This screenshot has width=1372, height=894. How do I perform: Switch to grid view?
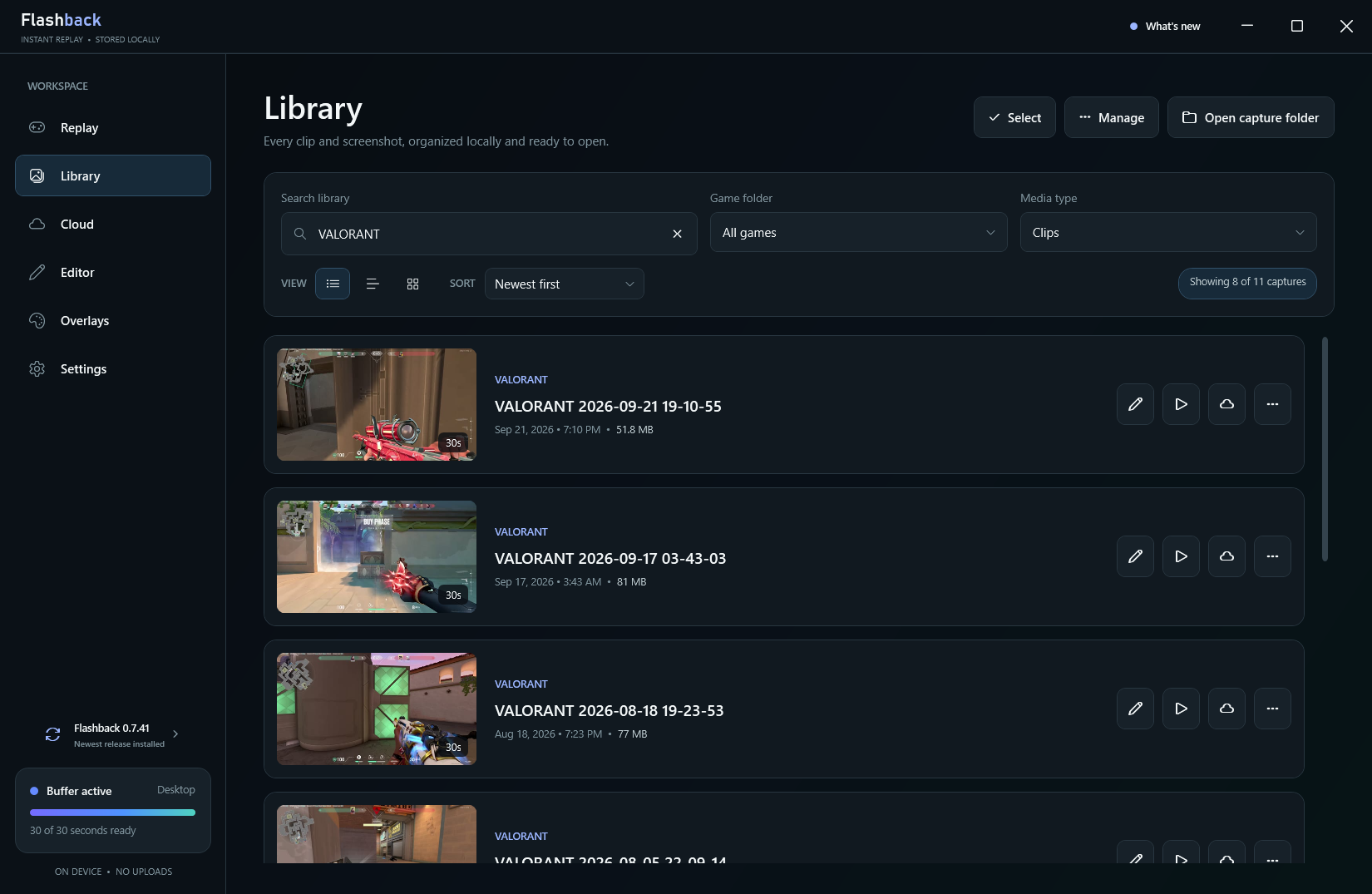coord(412,284)
